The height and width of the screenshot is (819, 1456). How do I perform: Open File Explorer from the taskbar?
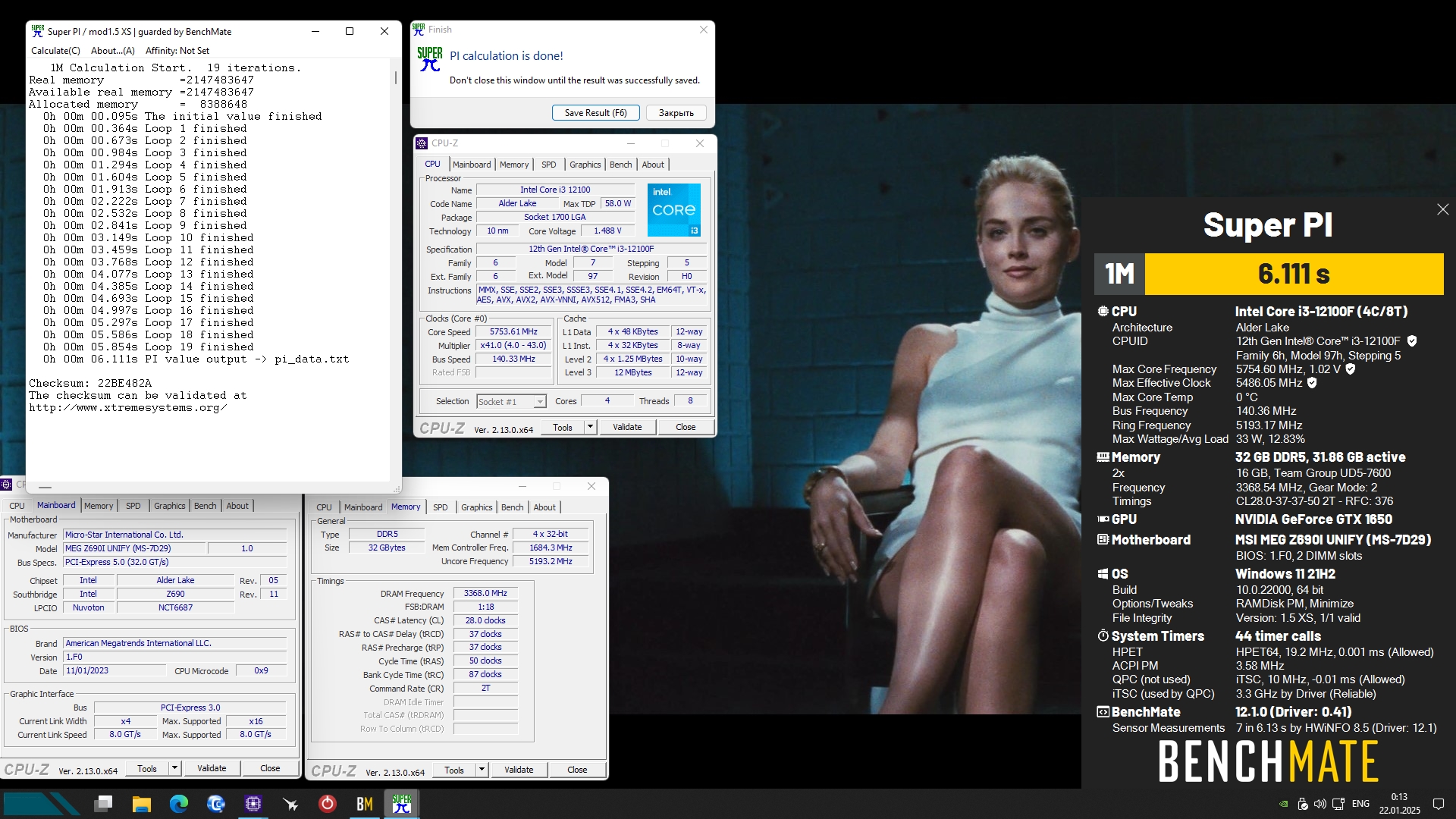coord(141,804)
